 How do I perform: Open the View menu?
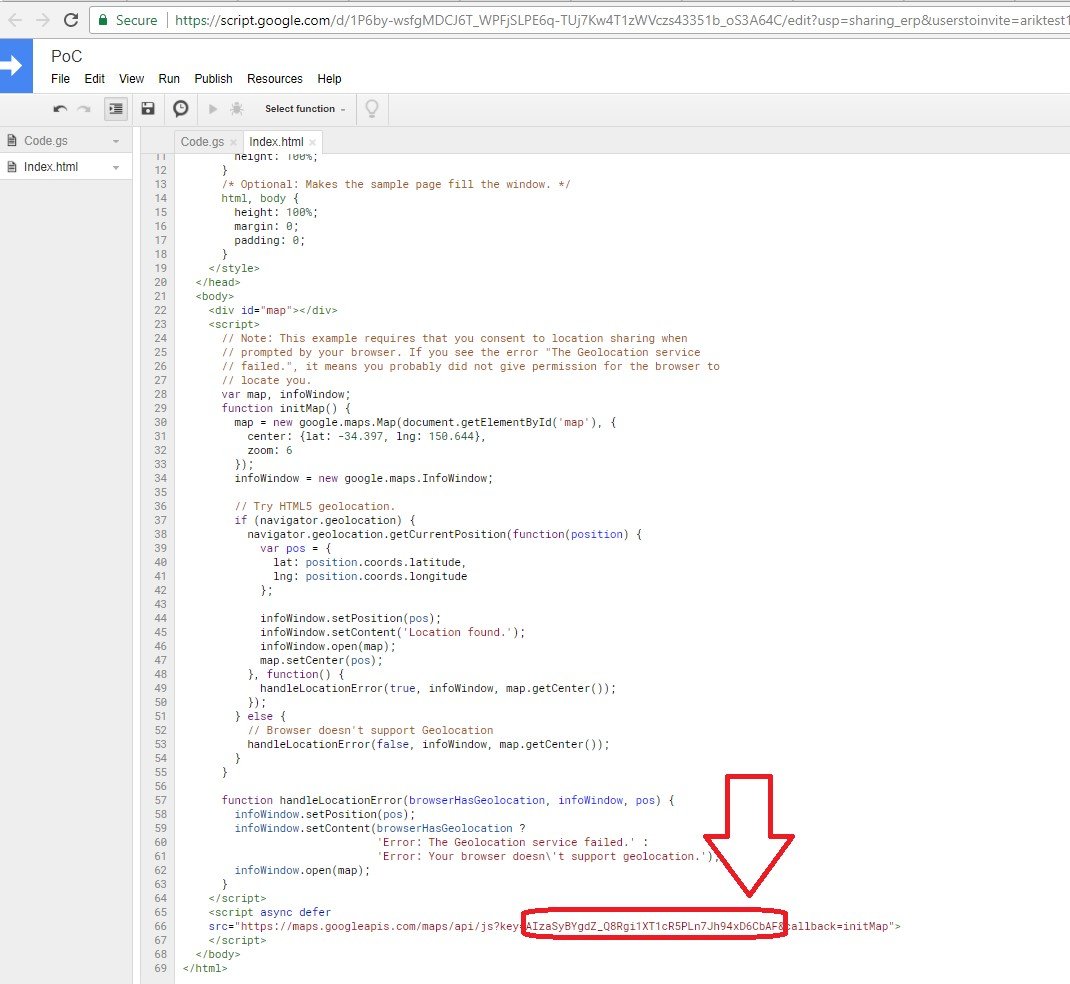[131, 78]
